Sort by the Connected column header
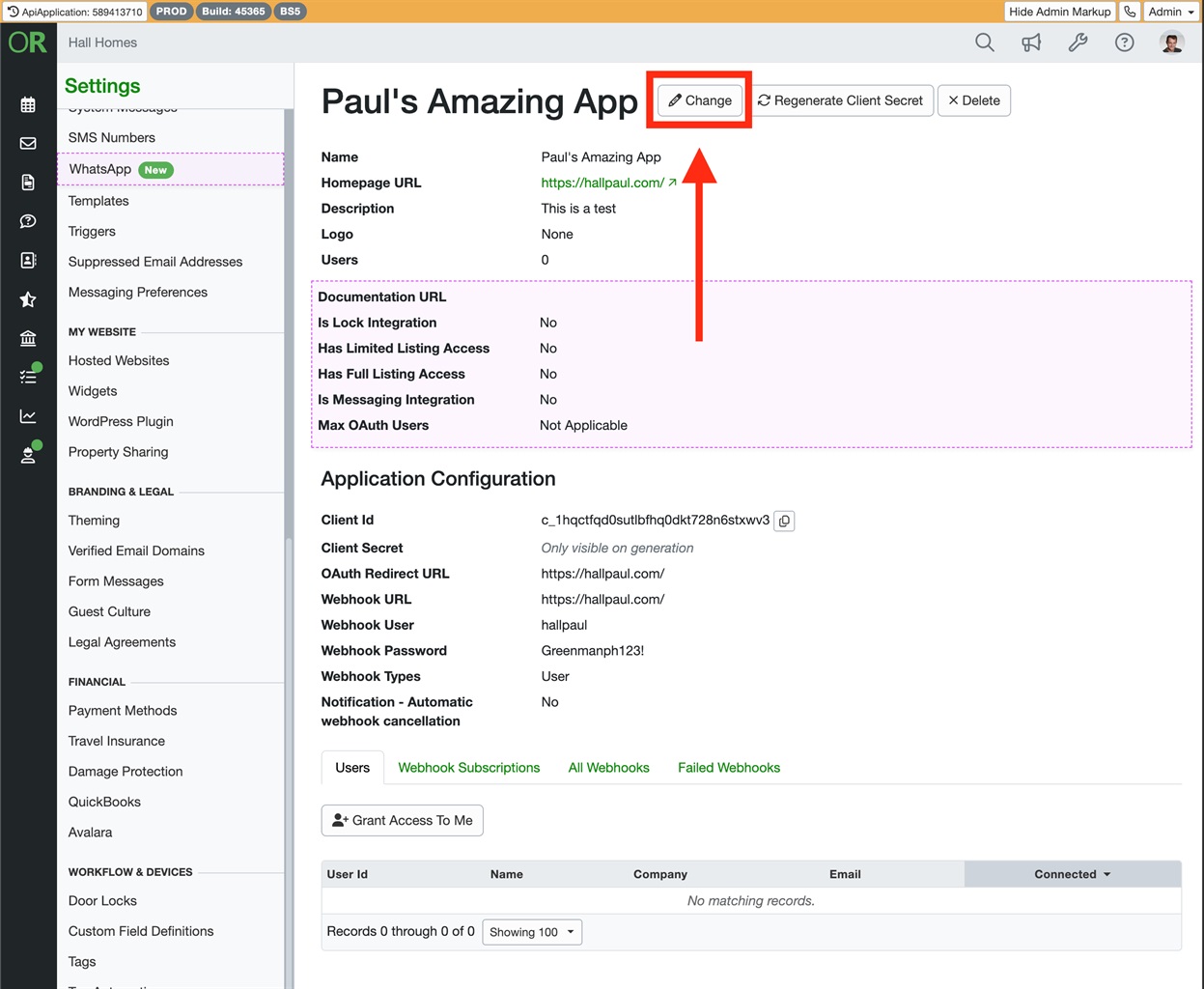This screenshot has height=989, width=1204. [x=1072, y=874]
